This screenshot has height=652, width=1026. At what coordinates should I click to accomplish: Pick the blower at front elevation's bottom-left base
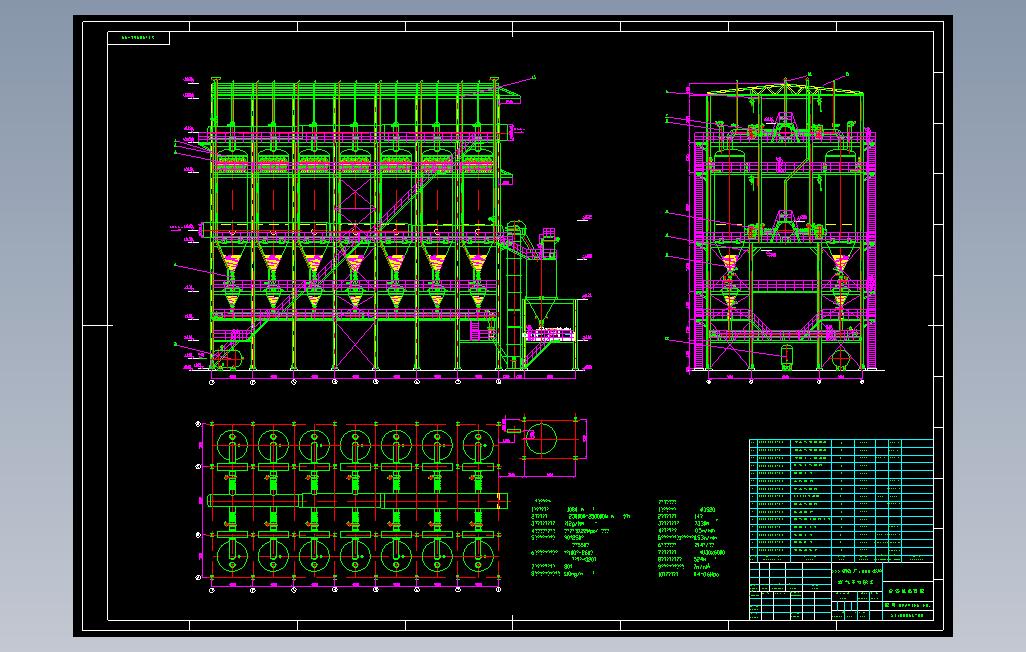(x=228, y=359)
